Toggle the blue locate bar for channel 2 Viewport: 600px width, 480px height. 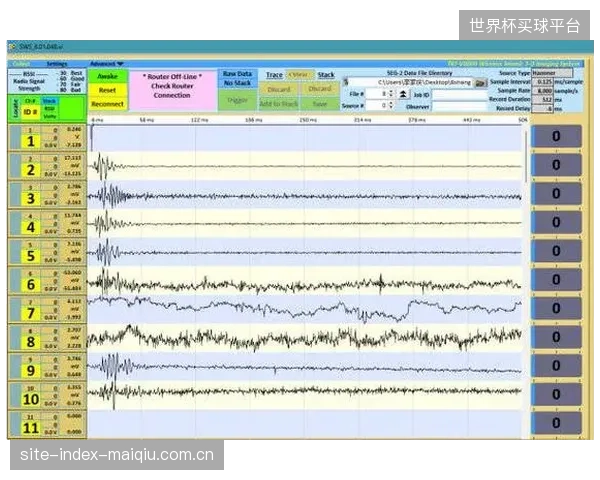(x=15, y=166)
